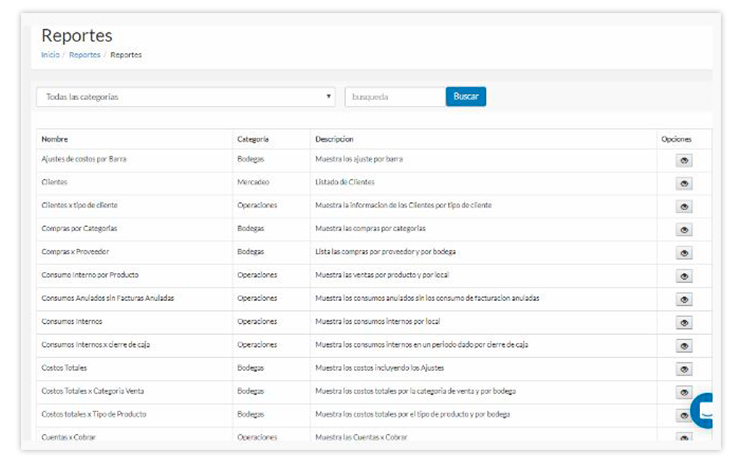Open eye icon for Clientes x tipo de cliente

pyautogui.click(x=684, y=206)
